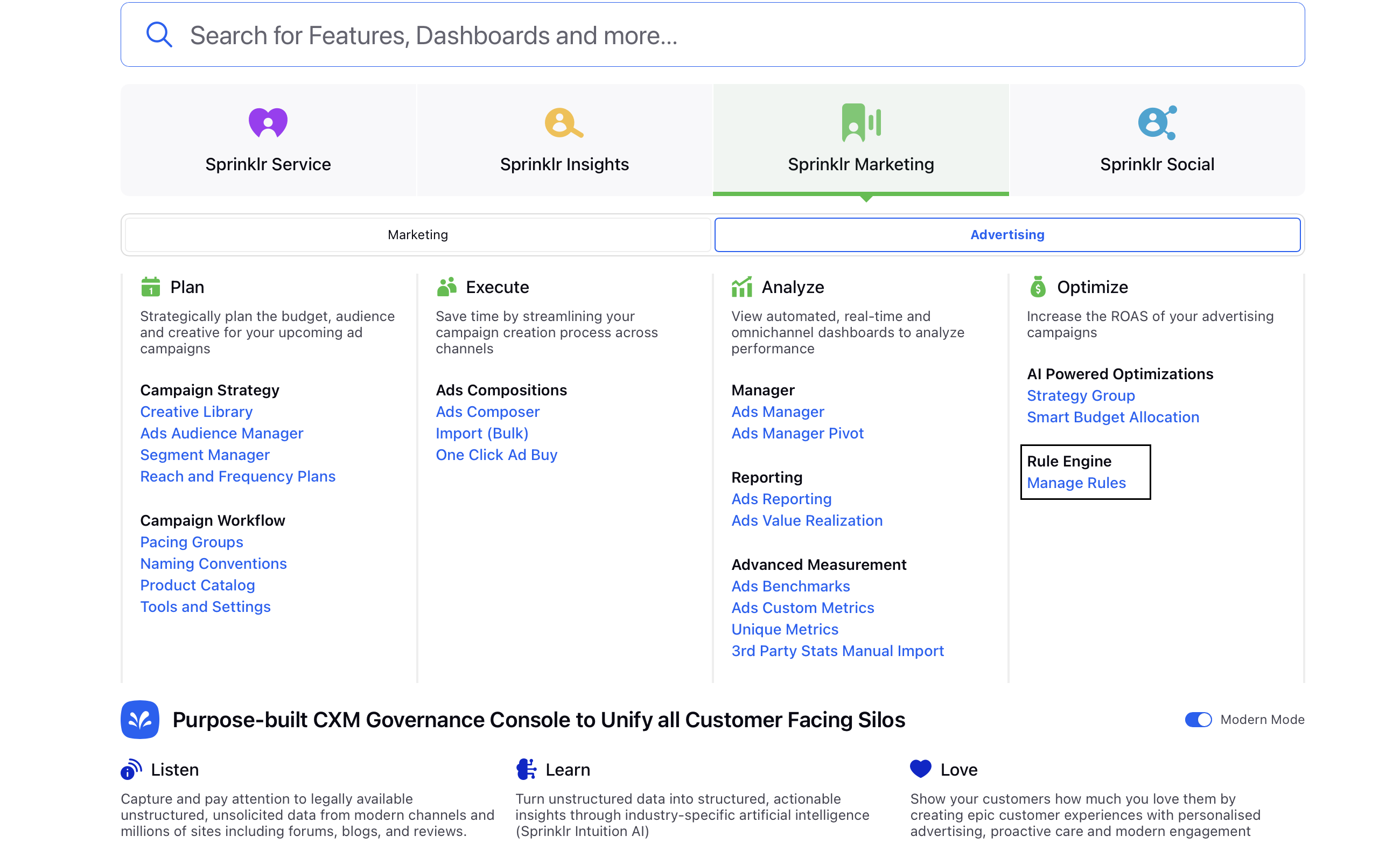1400x857 pixels.
Task: Open 3rd Party Stats Manual Import
Action: click(x=837, y=651)
